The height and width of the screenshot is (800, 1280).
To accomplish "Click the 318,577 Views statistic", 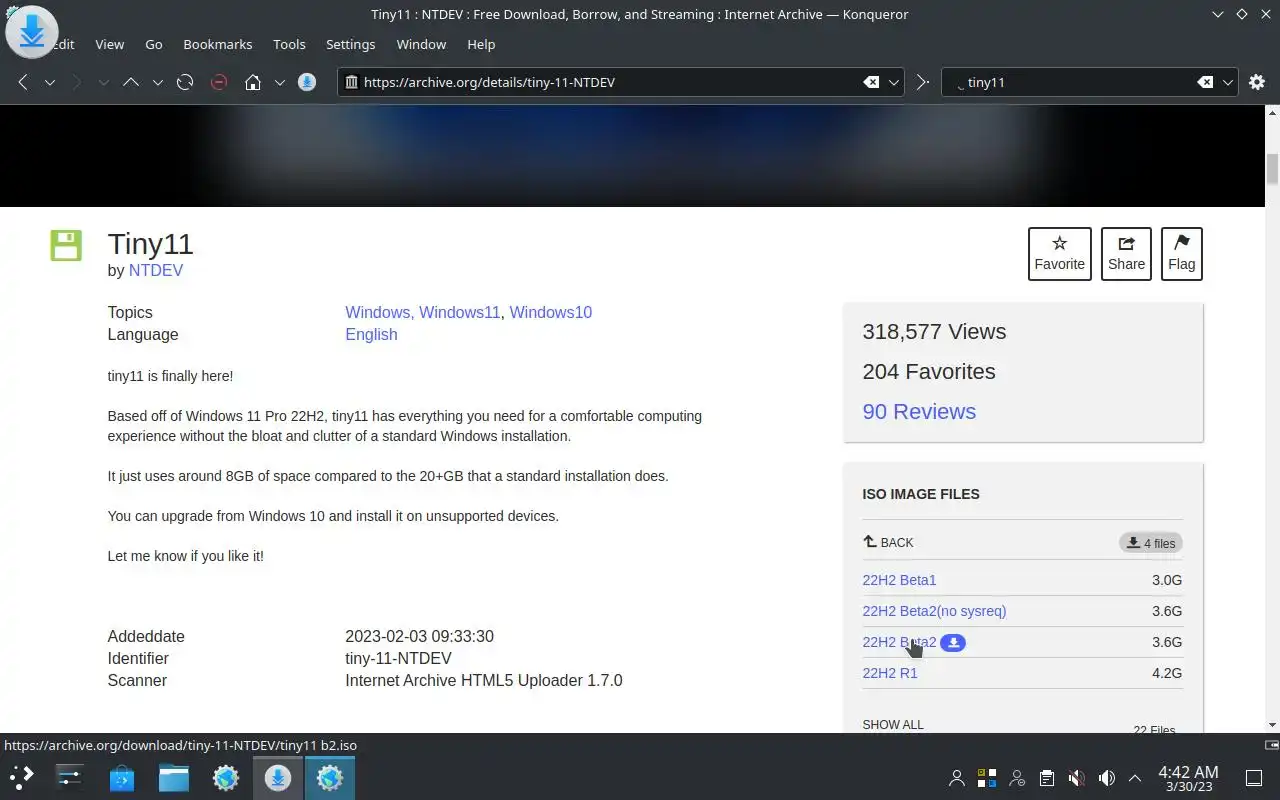I will click(x=934, y=332).
